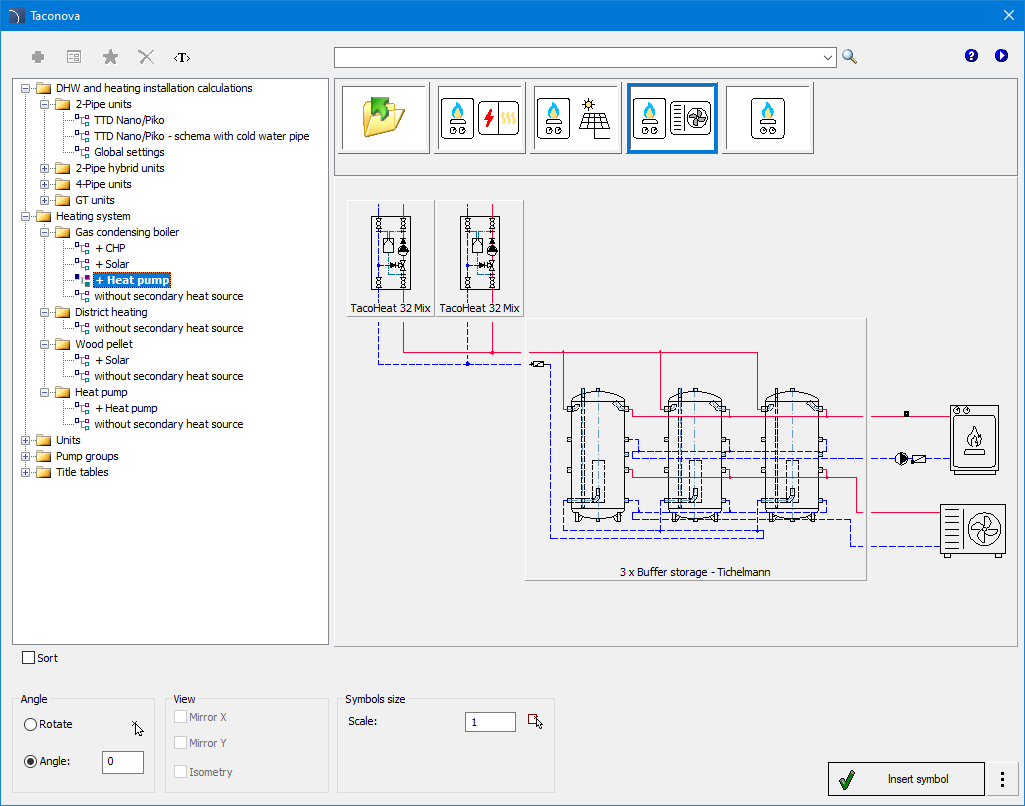Screen dimensions: 1025x806
Task: Select Global settings in the tree
Action: click(x=129, y=152)
